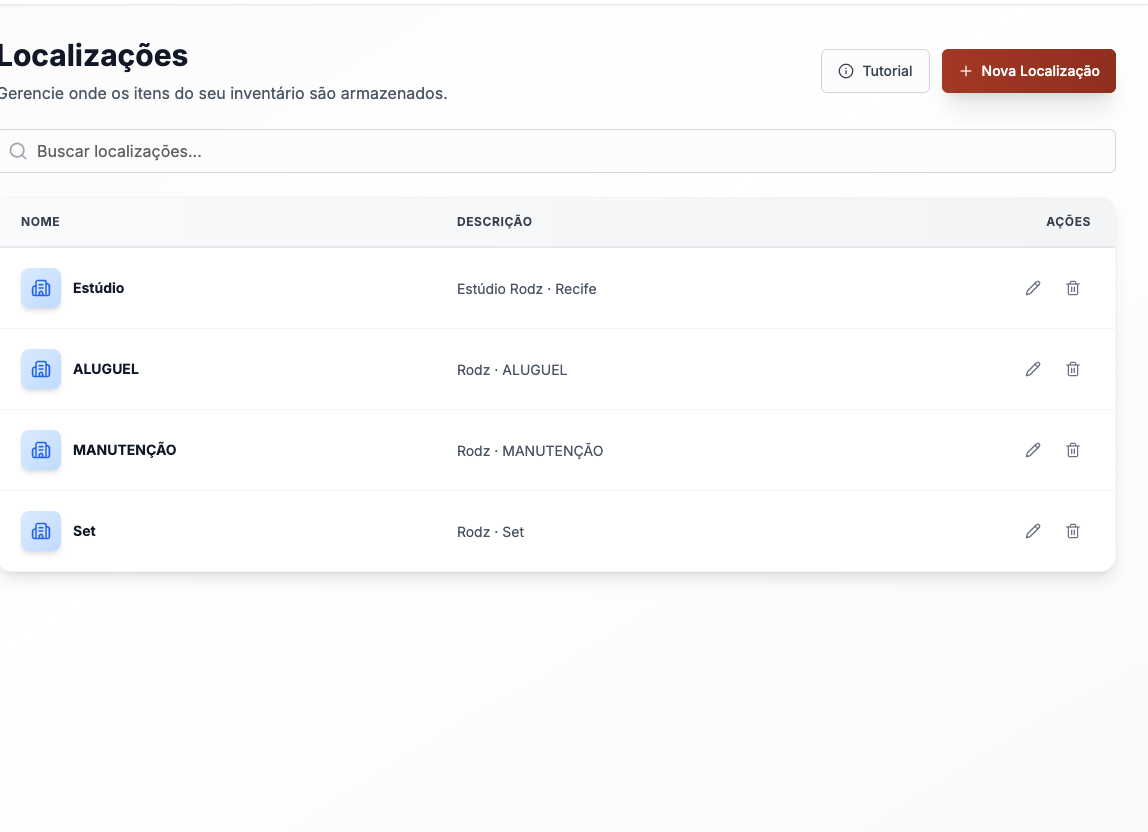Click the DESCRIÇÃO column header
The height and width of the screenshot is (832, 1148).
pyautogui.click(x=494, y=222)
